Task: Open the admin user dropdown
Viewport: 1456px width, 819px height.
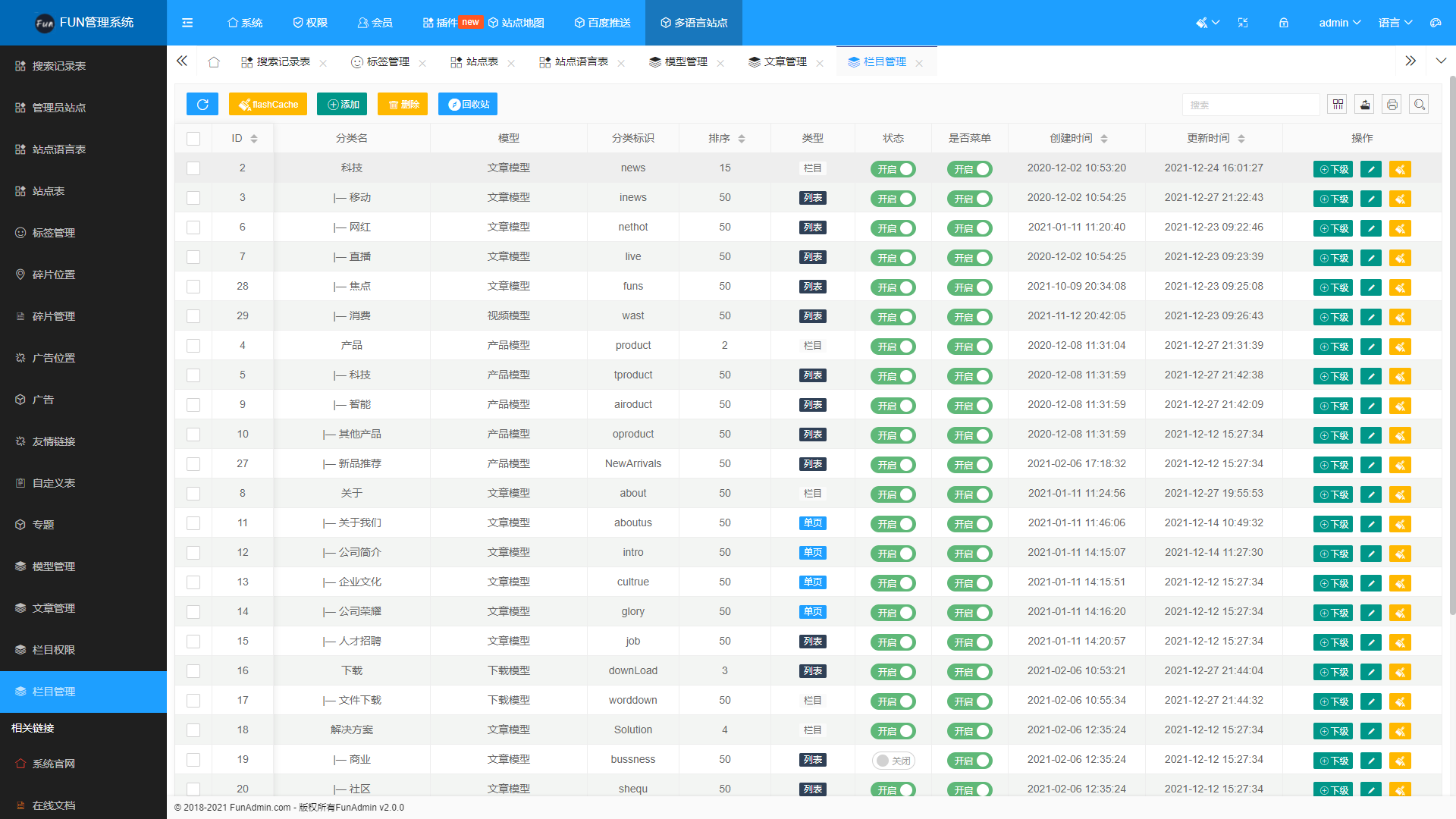Action: 1339,23
